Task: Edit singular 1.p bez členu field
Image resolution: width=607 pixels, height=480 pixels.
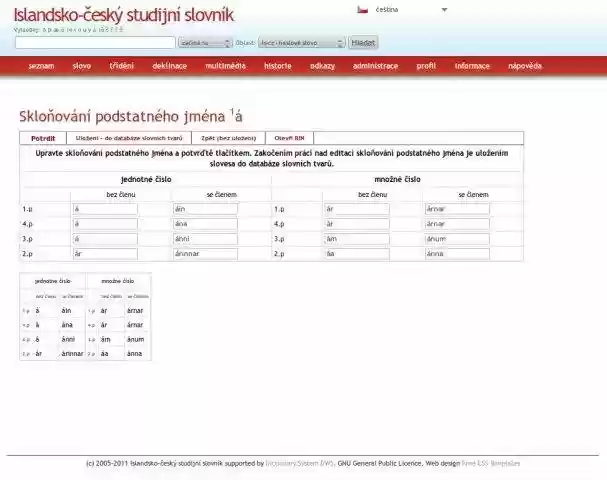Action: tap(105, 209)
